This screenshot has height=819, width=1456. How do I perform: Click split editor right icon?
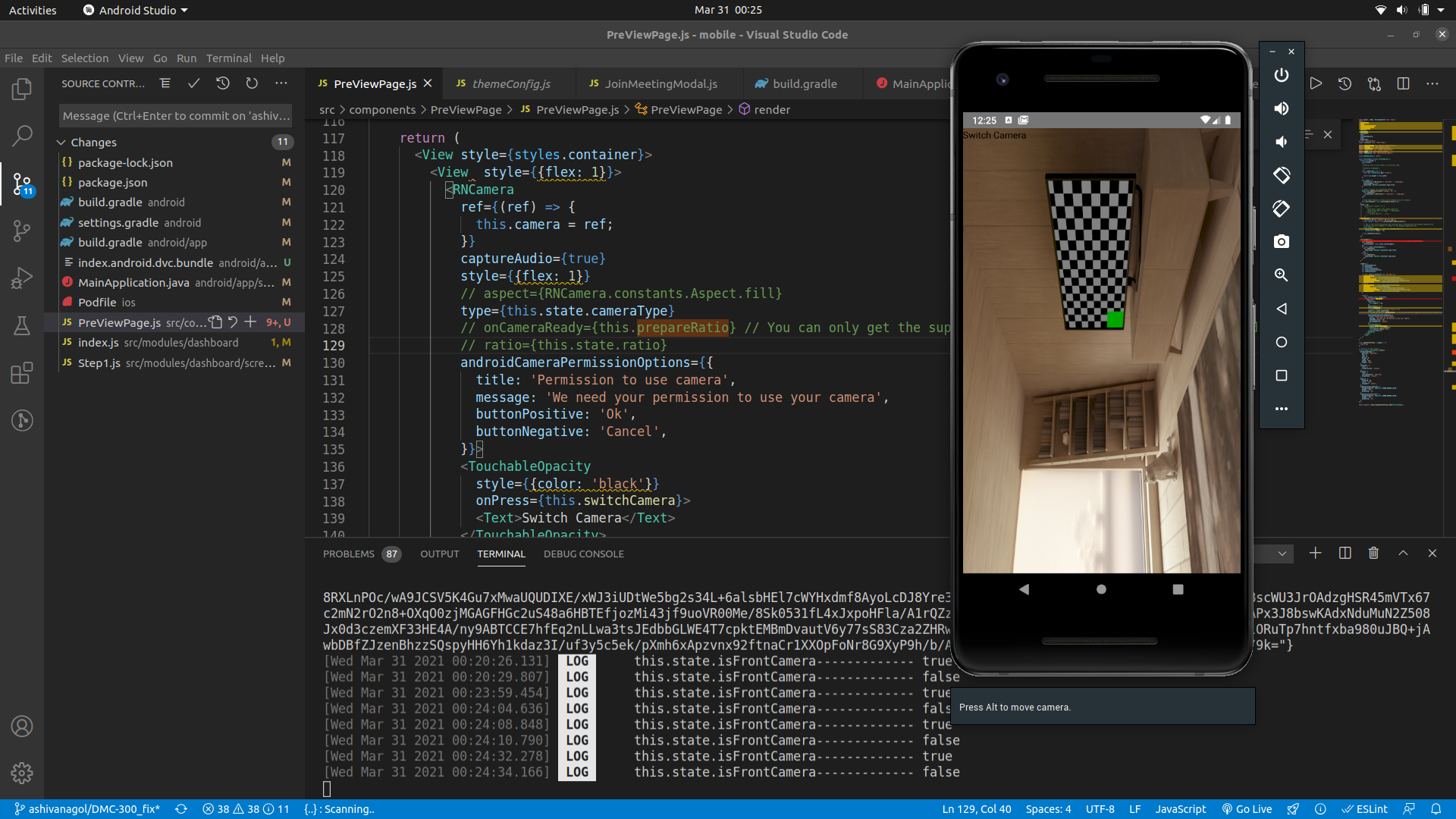tap(1403, 83)
